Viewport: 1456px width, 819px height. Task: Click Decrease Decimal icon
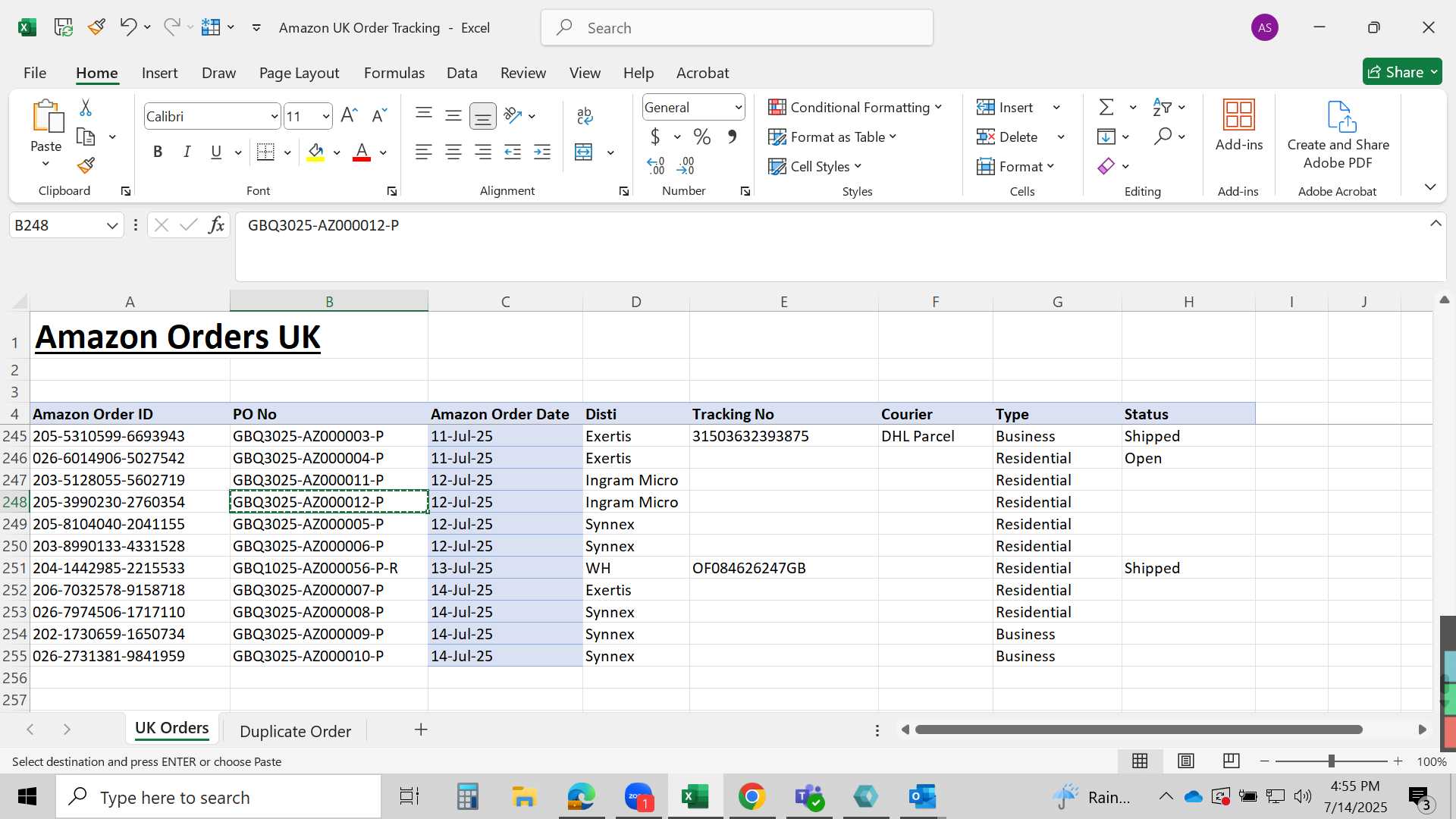[686, 165]
